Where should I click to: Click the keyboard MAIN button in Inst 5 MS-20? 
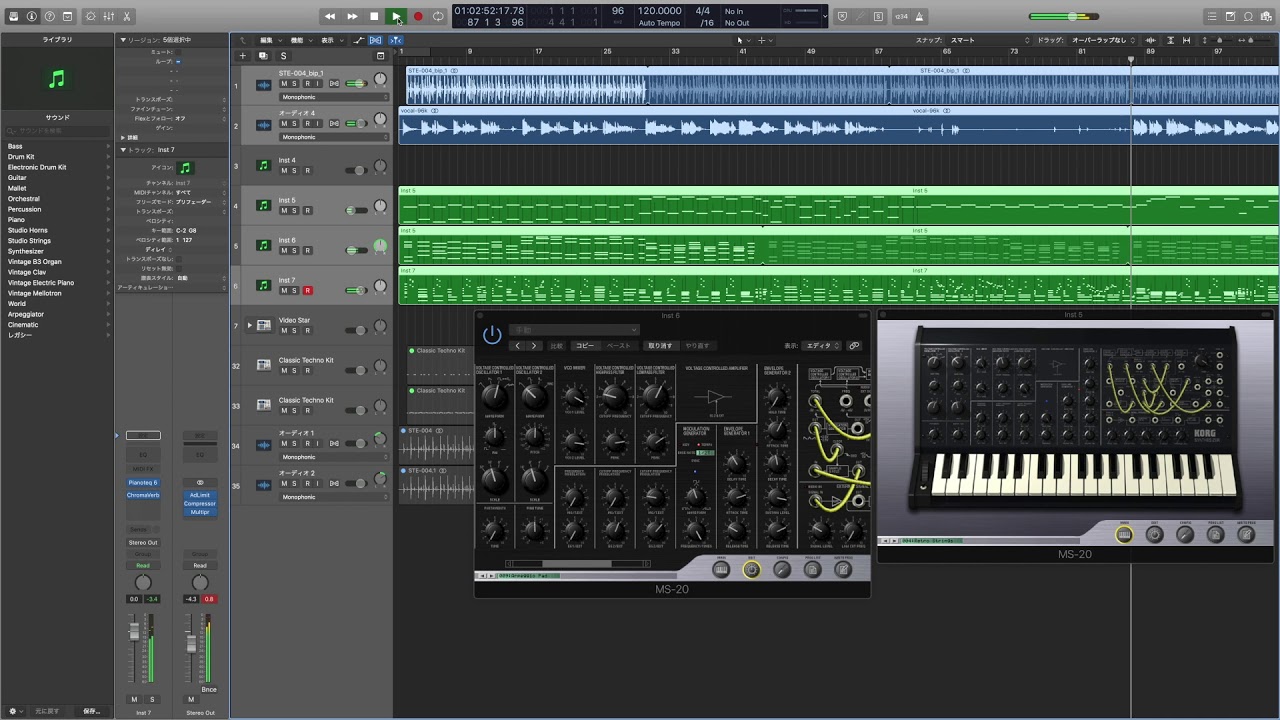click(x=1124, y=534)
